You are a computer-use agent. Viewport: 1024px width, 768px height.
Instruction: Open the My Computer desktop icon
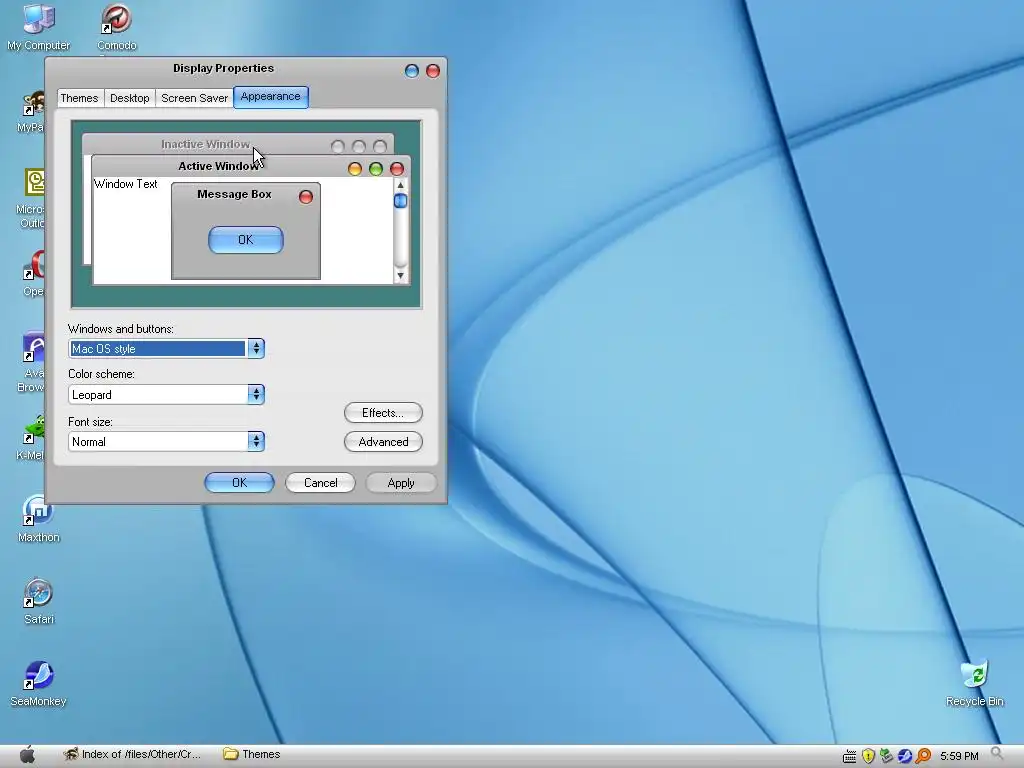click(39, 26)
